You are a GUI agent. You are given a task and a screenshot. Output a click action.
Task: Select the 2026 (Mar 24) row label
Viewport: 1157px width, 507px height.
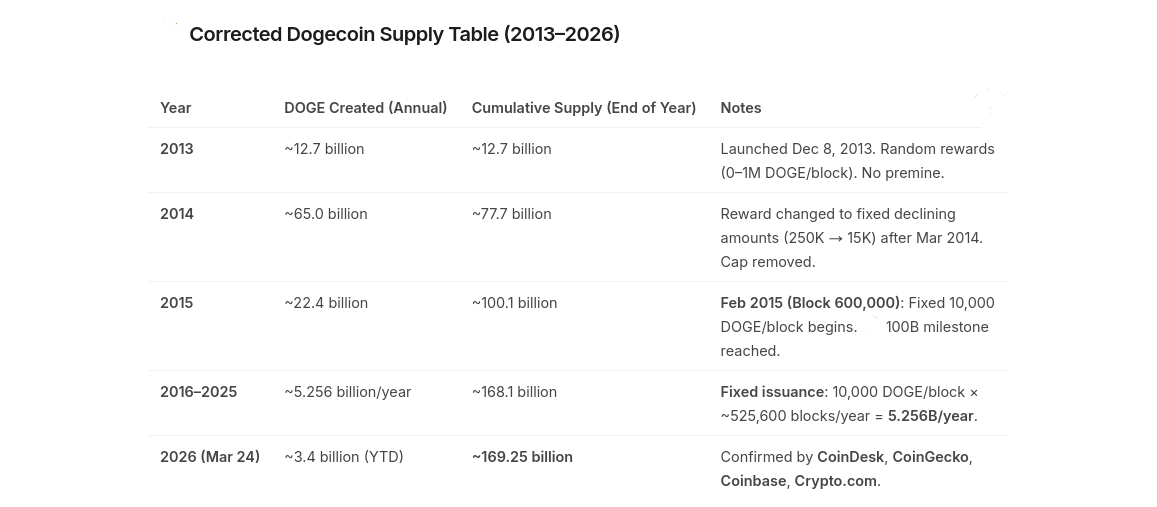(x=210, y=457)
